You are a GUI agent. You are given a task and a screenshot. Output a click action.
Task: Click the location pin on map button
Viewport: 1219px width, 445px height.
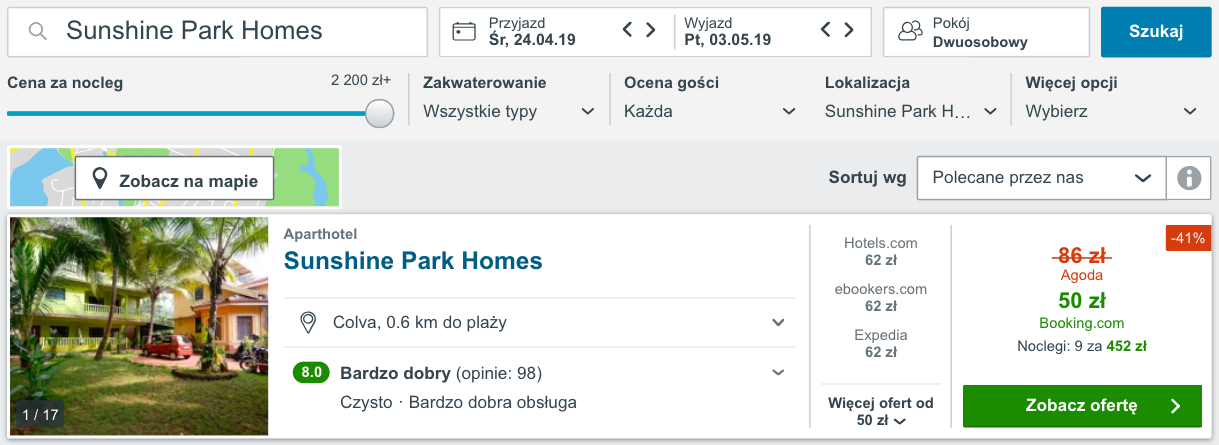tap(100, 180)
